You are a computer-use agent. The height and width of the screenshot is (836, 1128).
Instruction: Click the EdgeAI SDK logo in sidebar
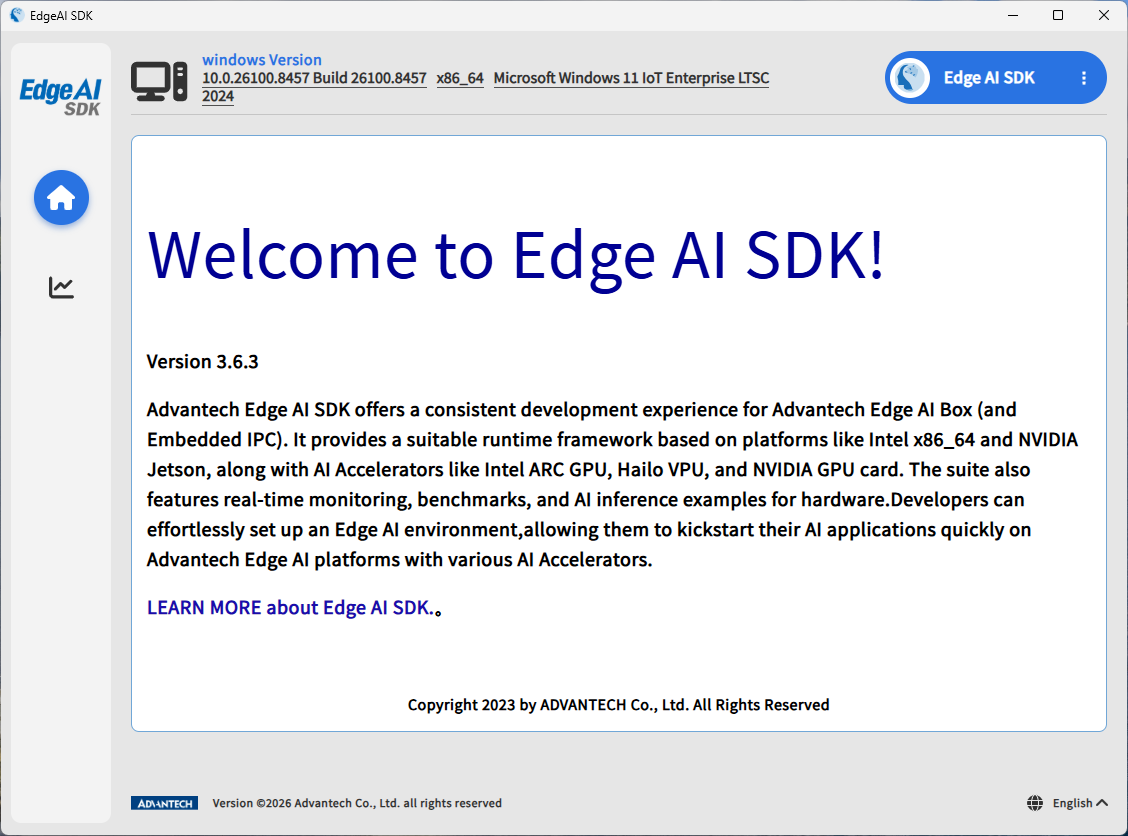pos(60,96)
